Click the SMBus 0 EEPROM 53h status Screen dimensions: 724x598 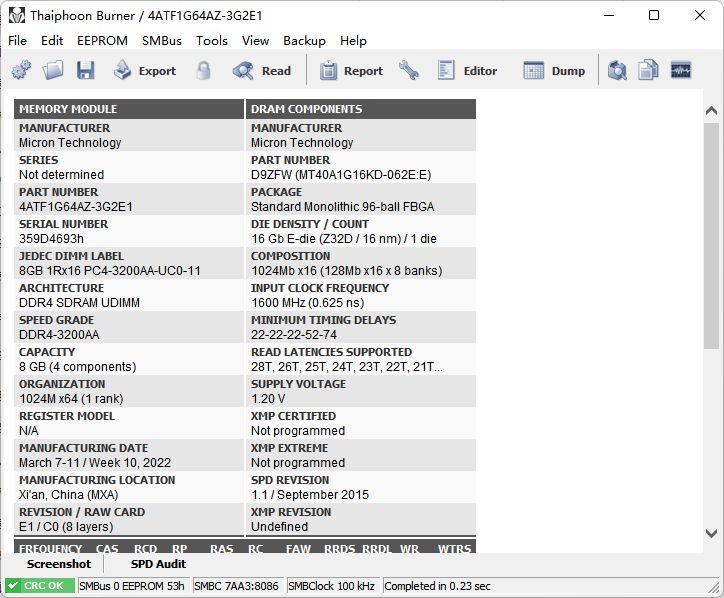[x=133, y=586]
